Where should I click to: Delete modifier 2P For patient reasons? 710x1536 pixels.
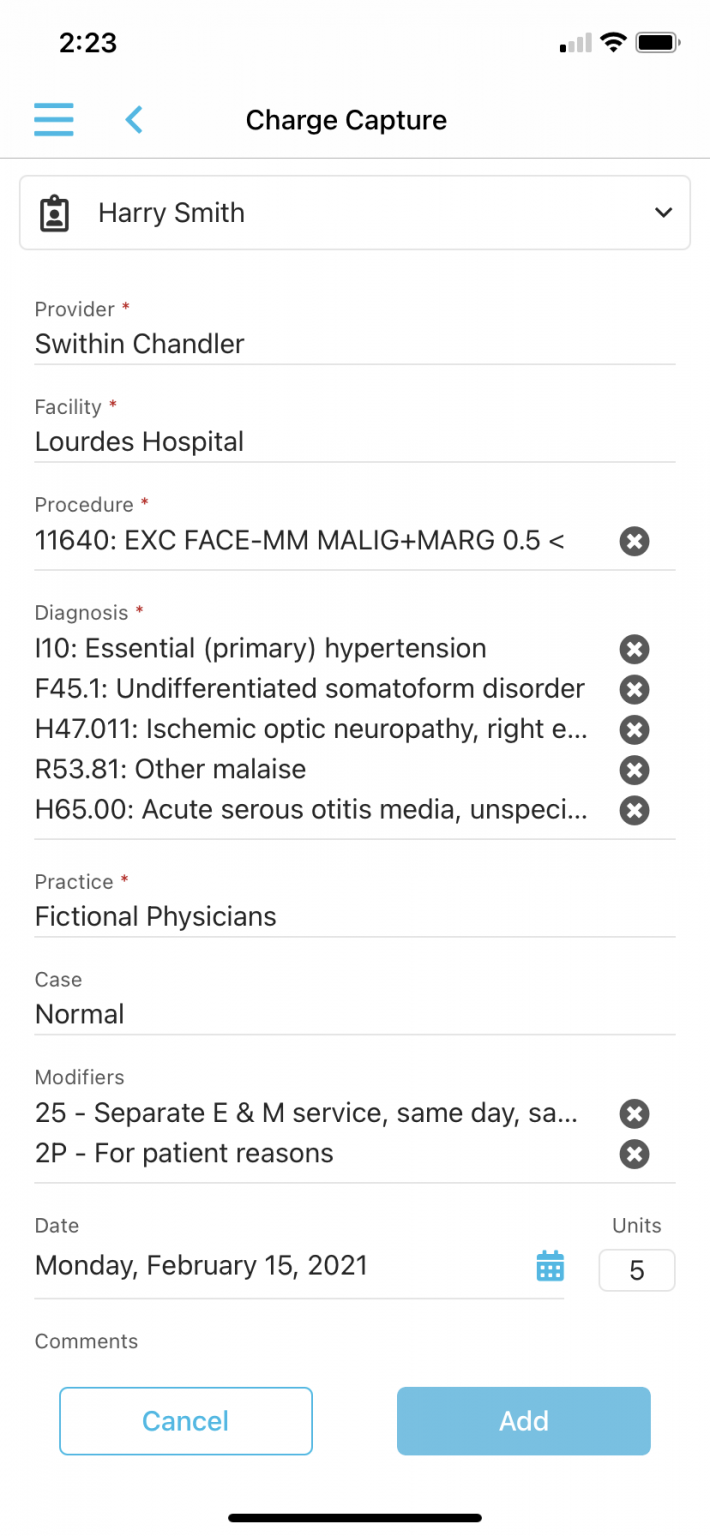pos(634,1155)
